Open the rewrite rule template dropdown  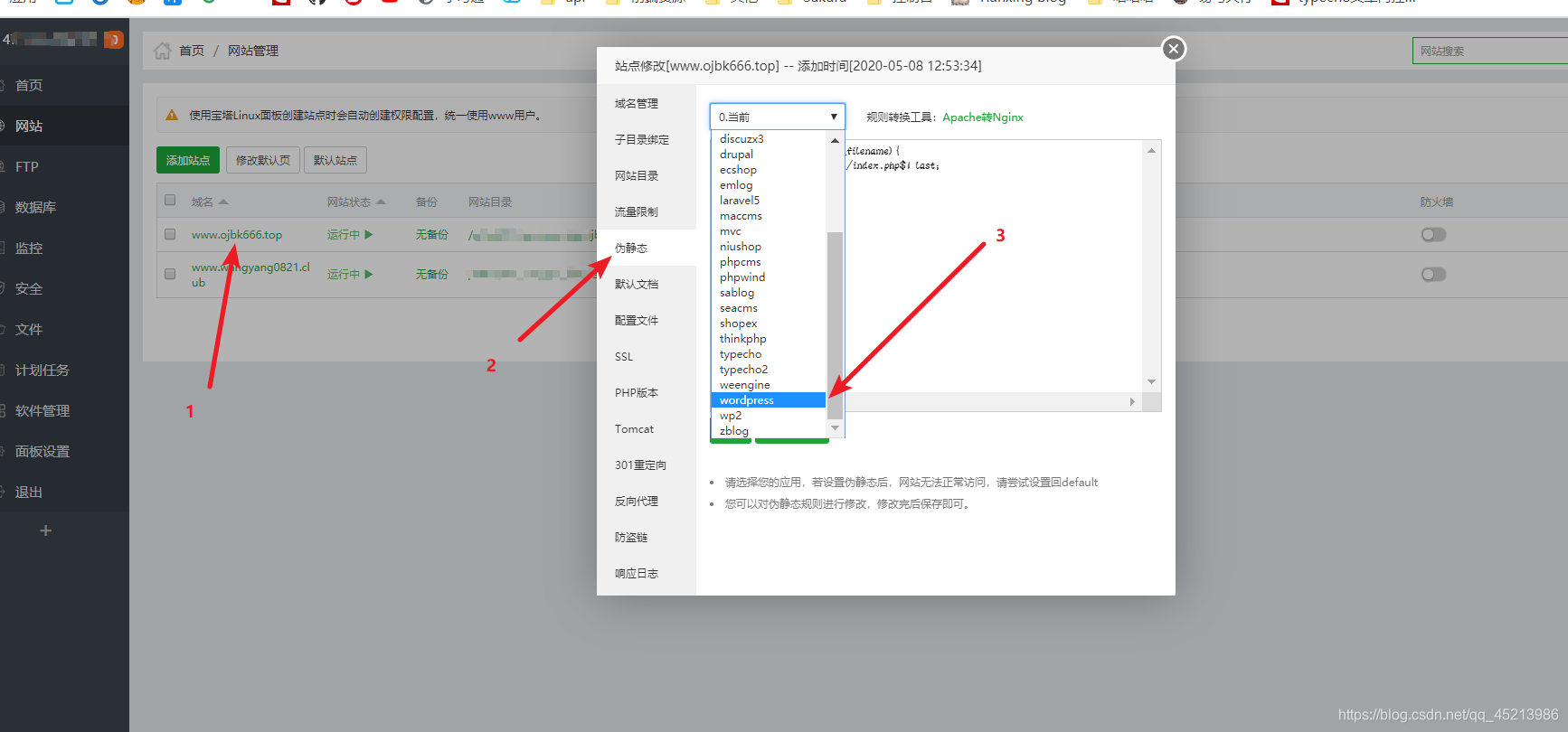(778, 117)
